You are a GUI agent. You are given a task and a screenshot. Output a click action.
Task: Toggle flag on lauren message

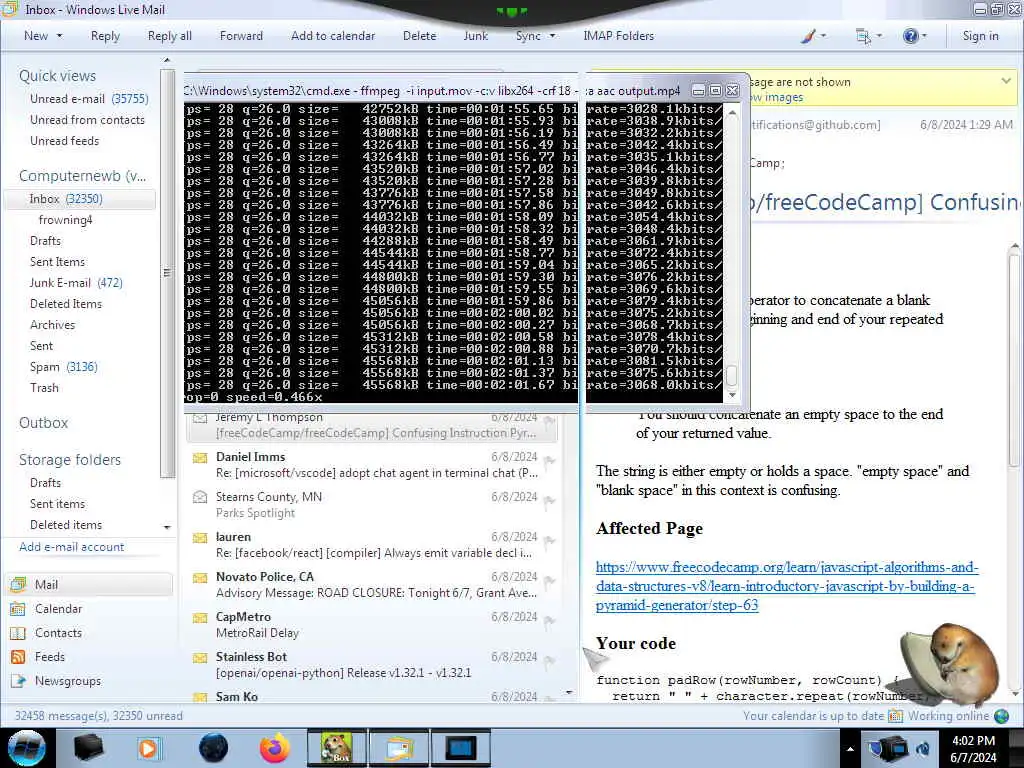[x=550, y=541]
